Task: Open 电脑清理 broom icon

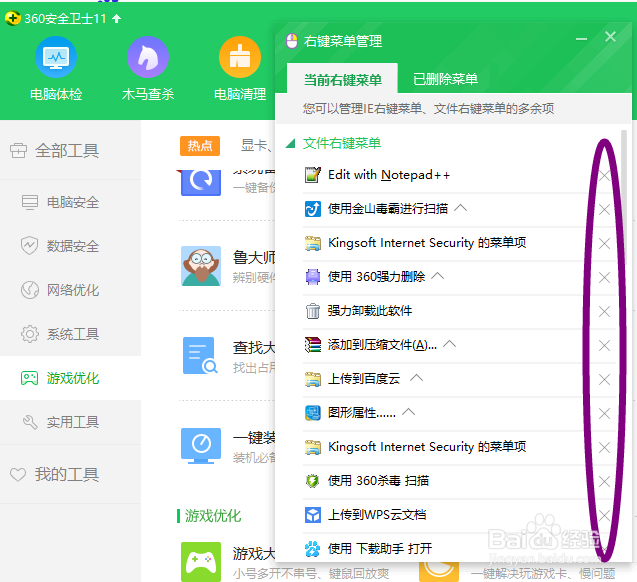Action: pyautogui.click(x=240, y=57)
